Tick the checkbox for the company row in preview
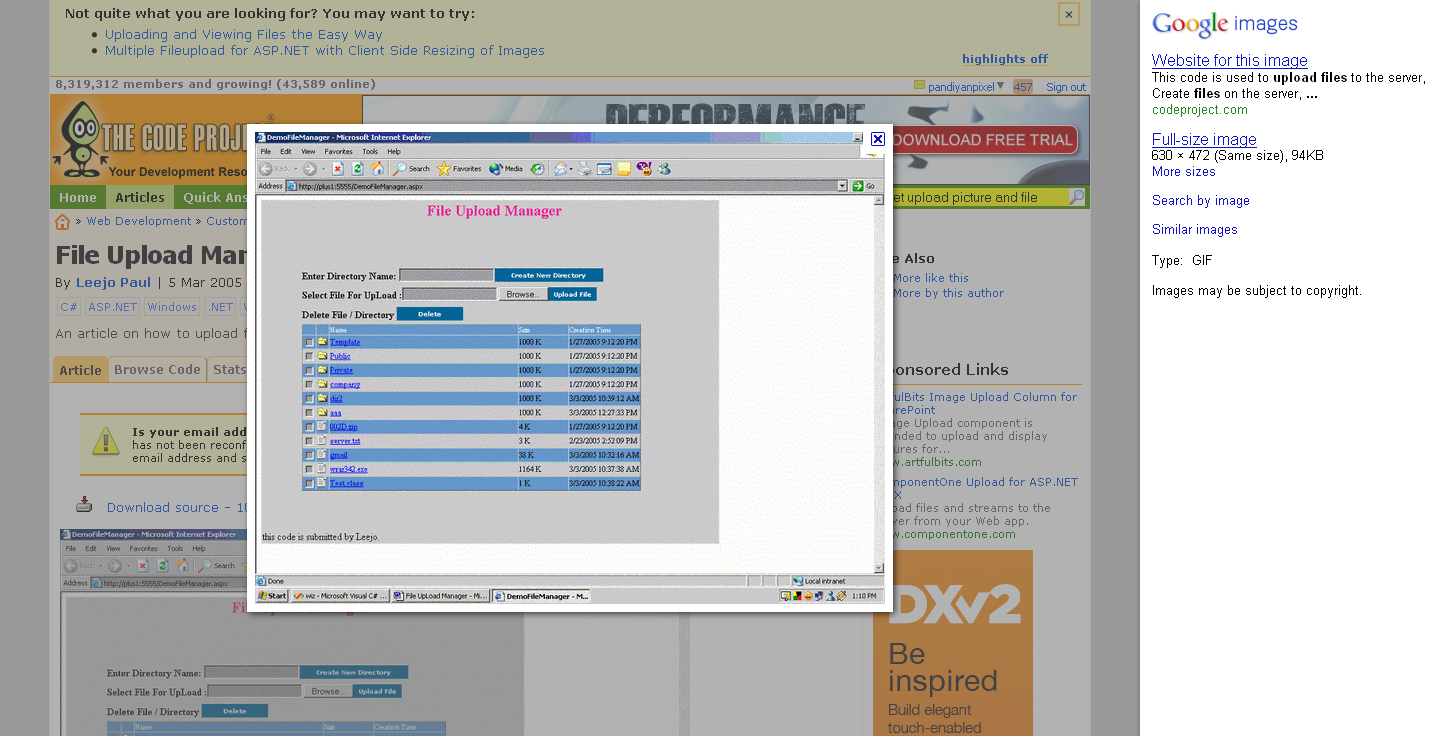 pyautogui.click(x=309, y=384)
